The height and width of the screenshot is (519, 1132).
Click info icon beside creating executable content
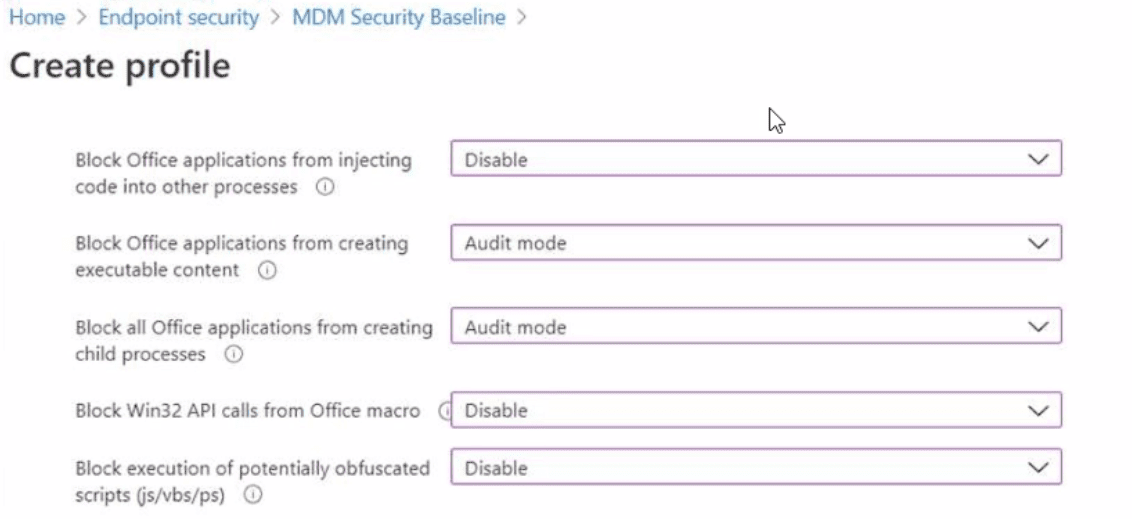pyautogui.click(x=267, y=270)
